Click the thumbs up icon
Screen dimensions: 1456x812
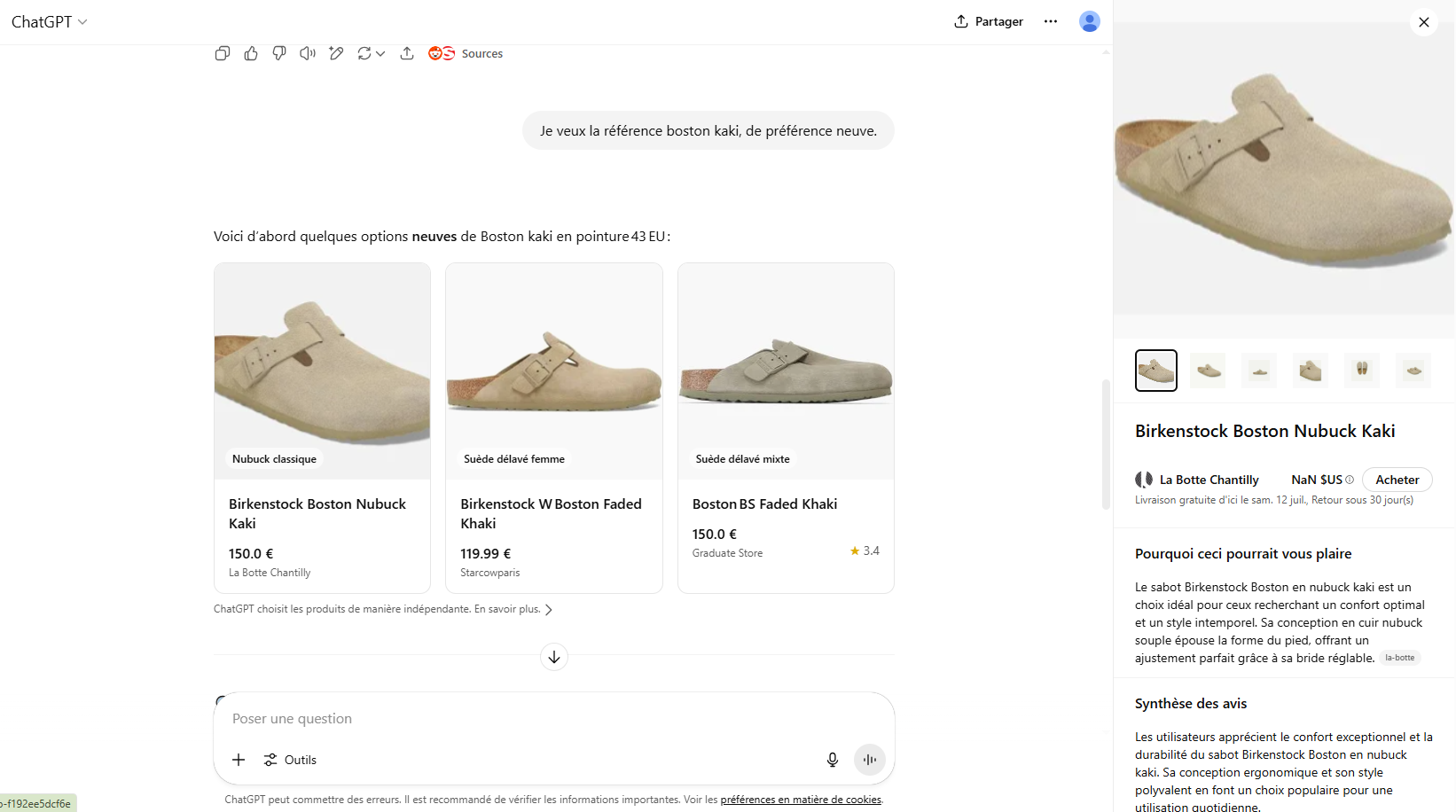click(x=251, y=53)
